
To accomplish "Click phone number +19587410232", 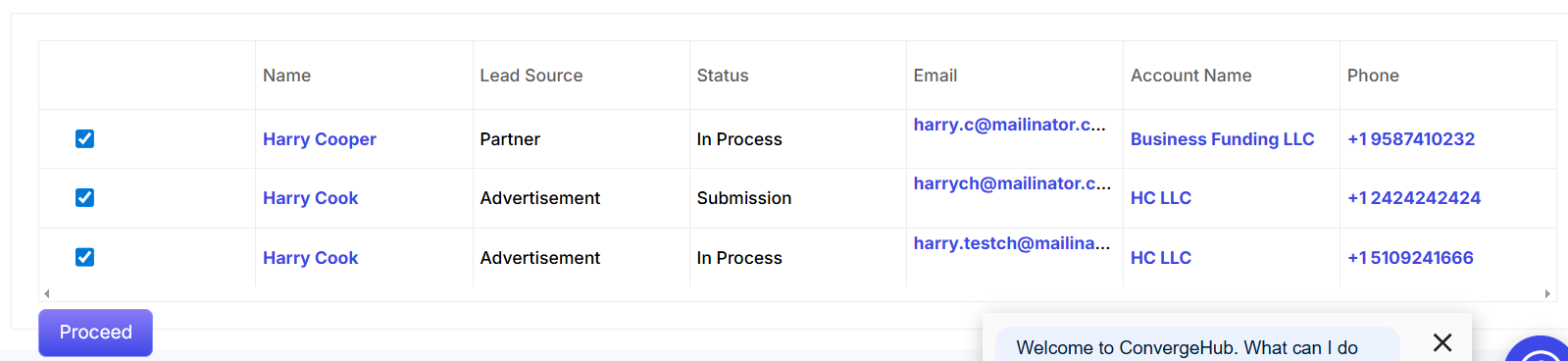I will click(1411, 139).
